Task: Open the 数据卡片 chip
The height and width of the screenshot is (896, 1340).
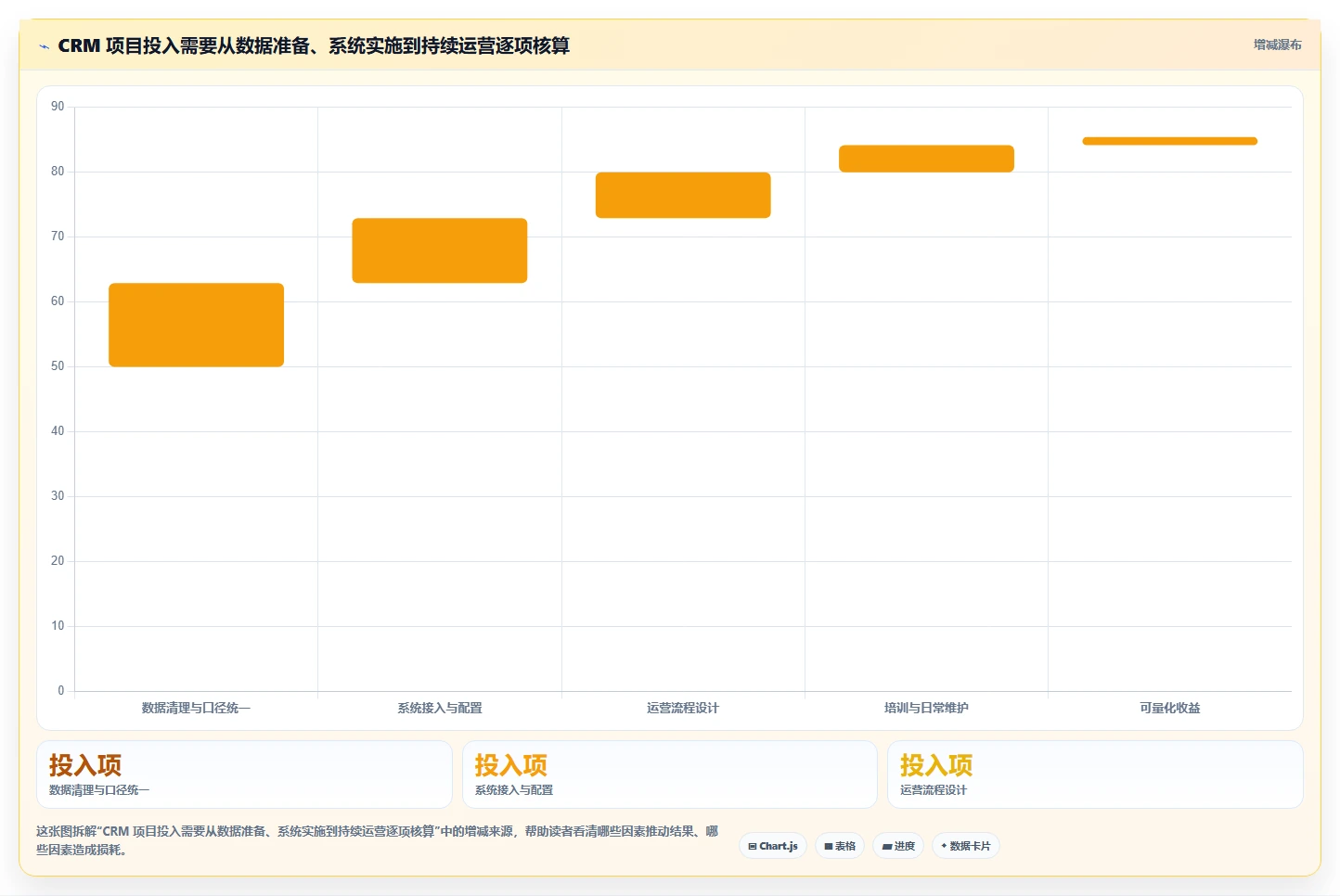Action: (x=966, y=846)
